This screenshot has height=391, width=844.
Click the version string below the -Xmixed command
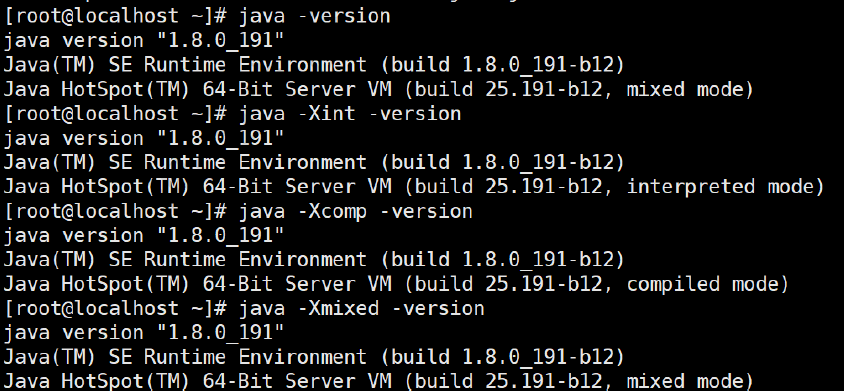tap(144, 333)
